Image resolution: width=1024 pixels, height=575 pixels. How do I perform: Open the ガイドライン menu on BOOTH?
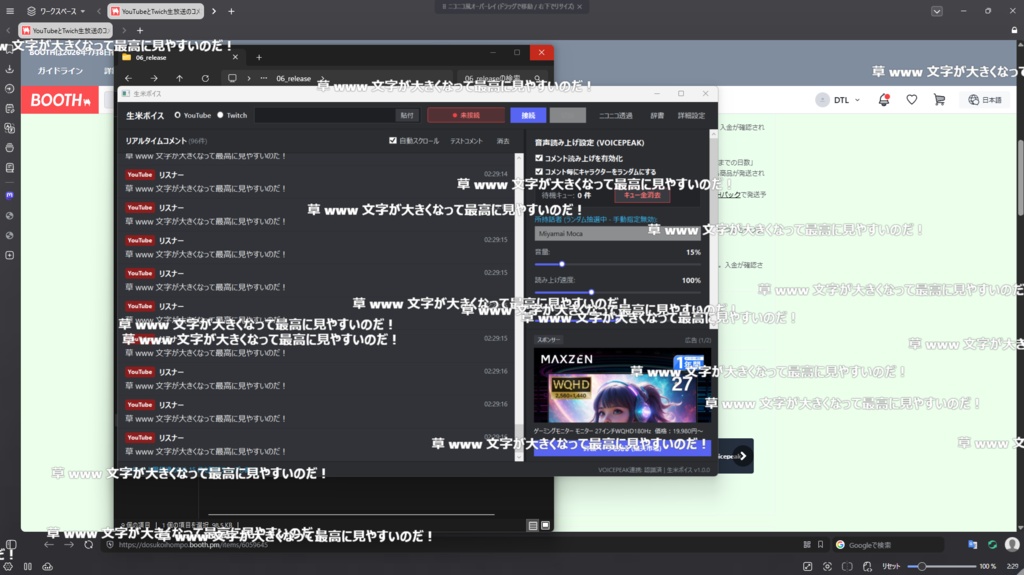[x=60, y=71]
